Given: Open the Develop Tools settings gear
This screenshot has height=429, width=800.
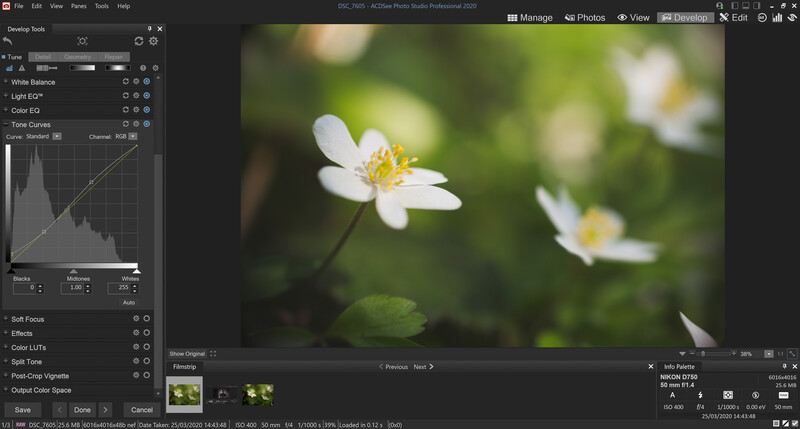Looking at the screenshot, I should (x=154, y=41).
